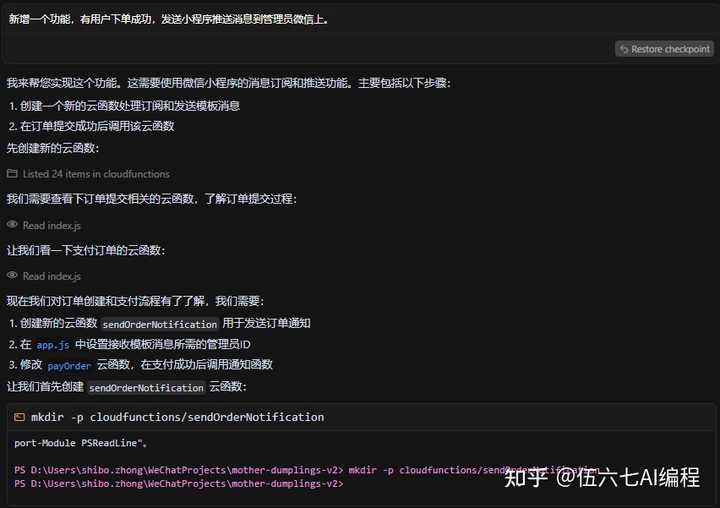The width and height of the screenshot is (720, 508).
Task: Click the undo arrow icon in Restore checkpoint
Action: [624, 49]
